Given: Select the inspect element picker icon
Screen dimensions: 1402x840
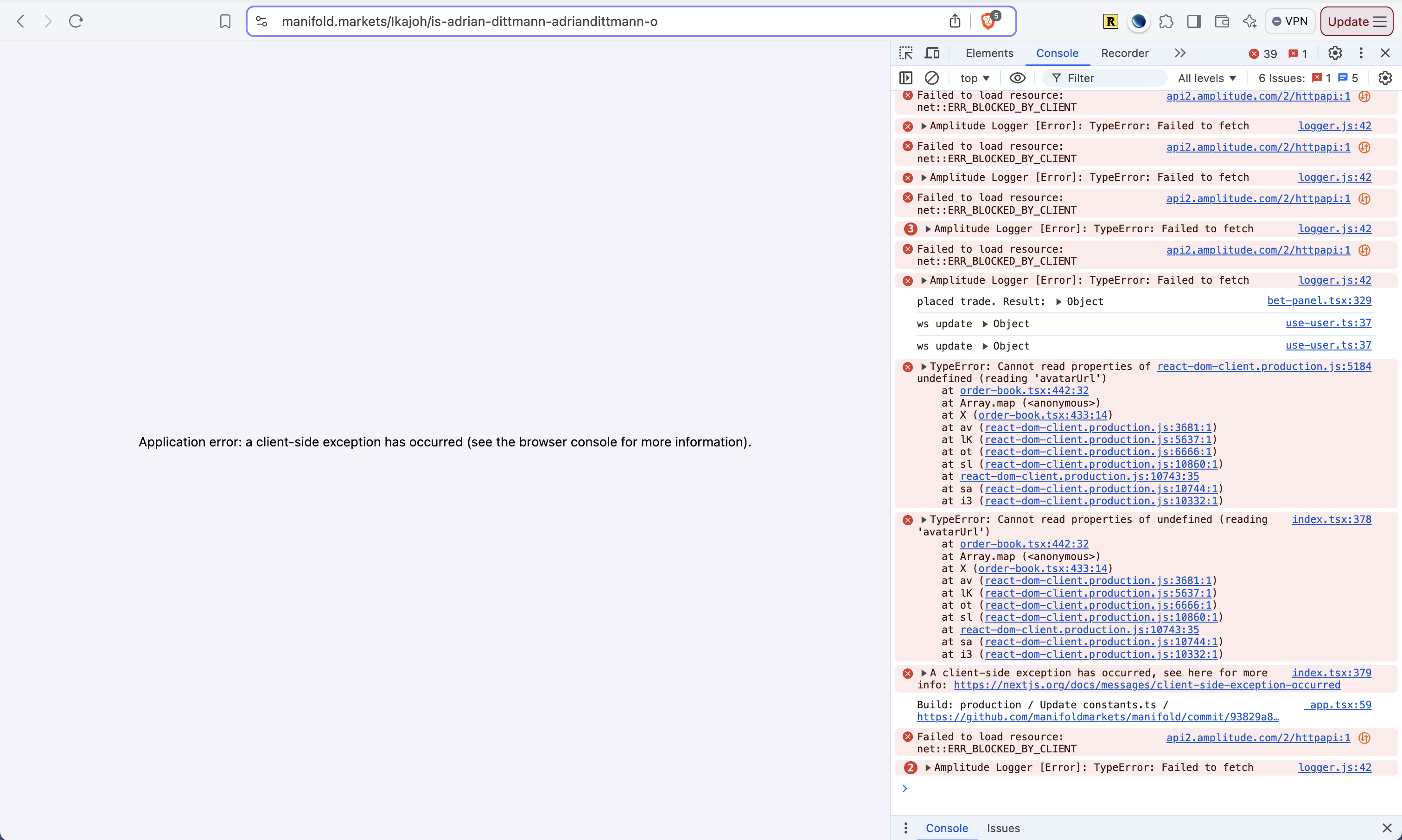Looking at the screenshot, I should point(906,53).
